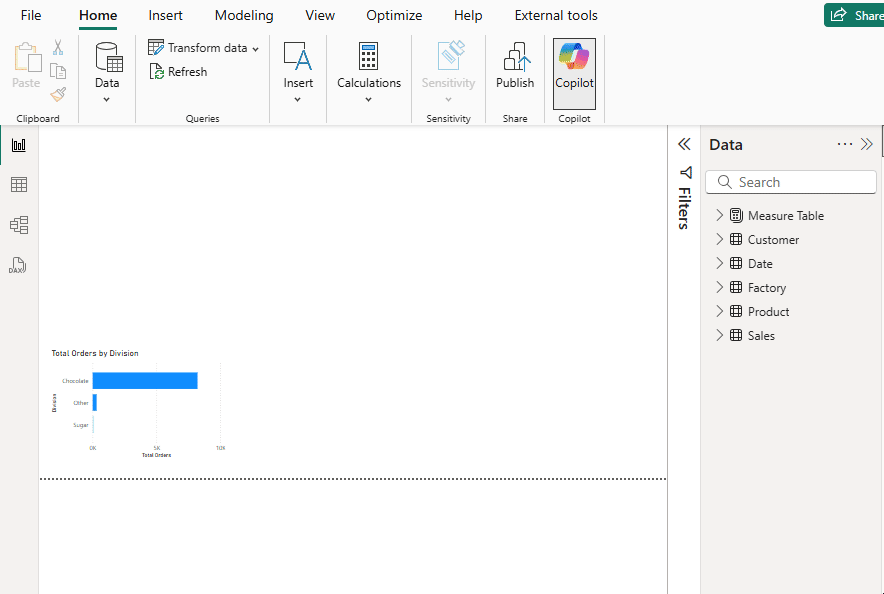Click the Customer table icon

tap(736, 240)
